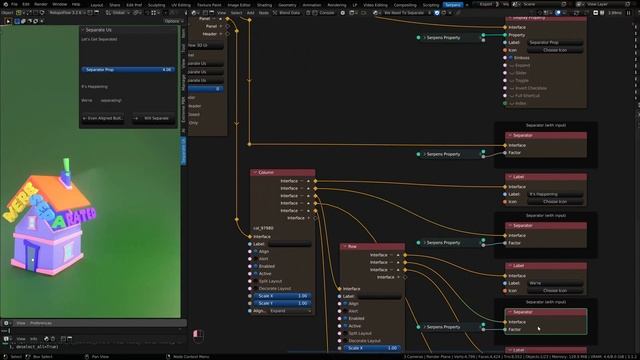Click the node editor overlay toggle icon

pyautogui.click(x=558, y=13)
